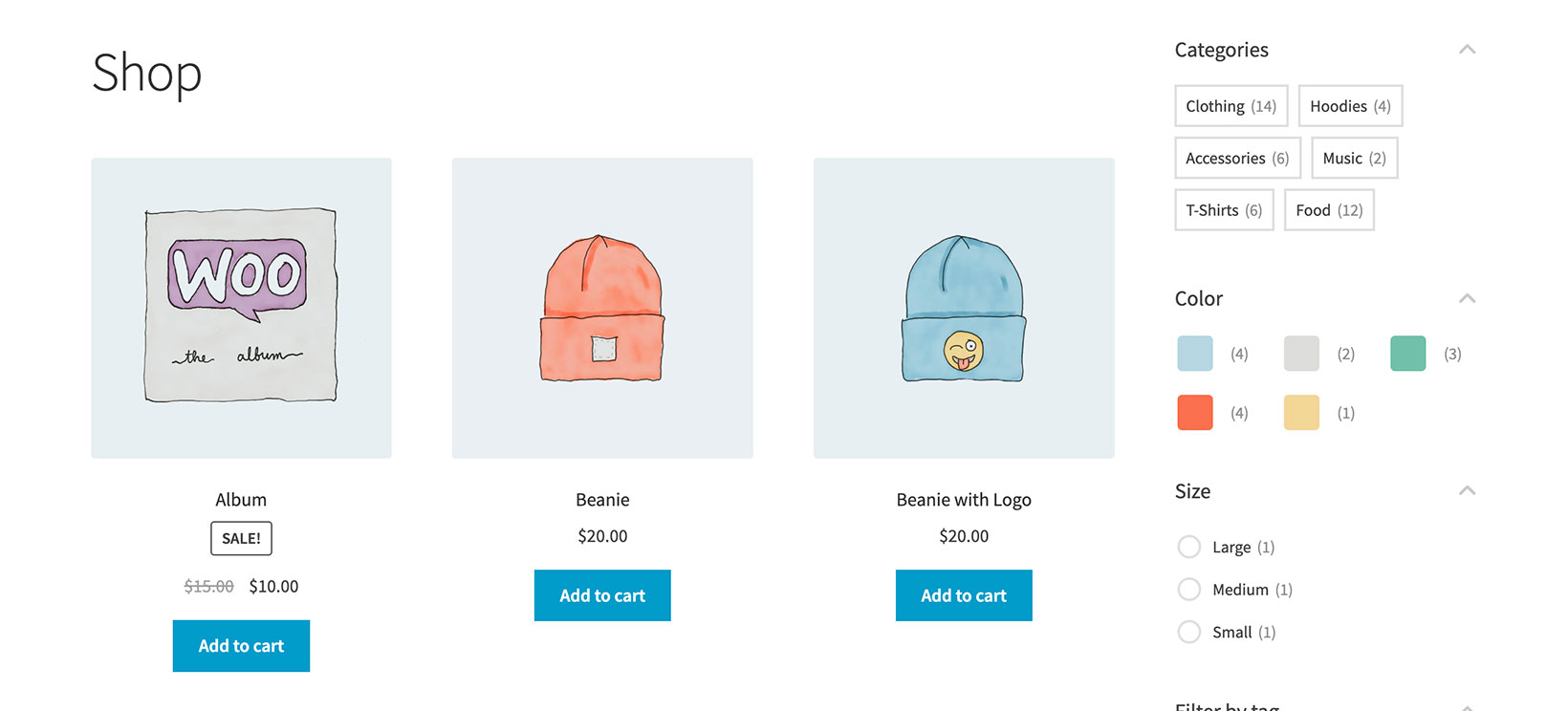Select the Small size radio option
The height and width of the screenshot is (711, 1568).
pyautogui.click(x=1188, y=632)
